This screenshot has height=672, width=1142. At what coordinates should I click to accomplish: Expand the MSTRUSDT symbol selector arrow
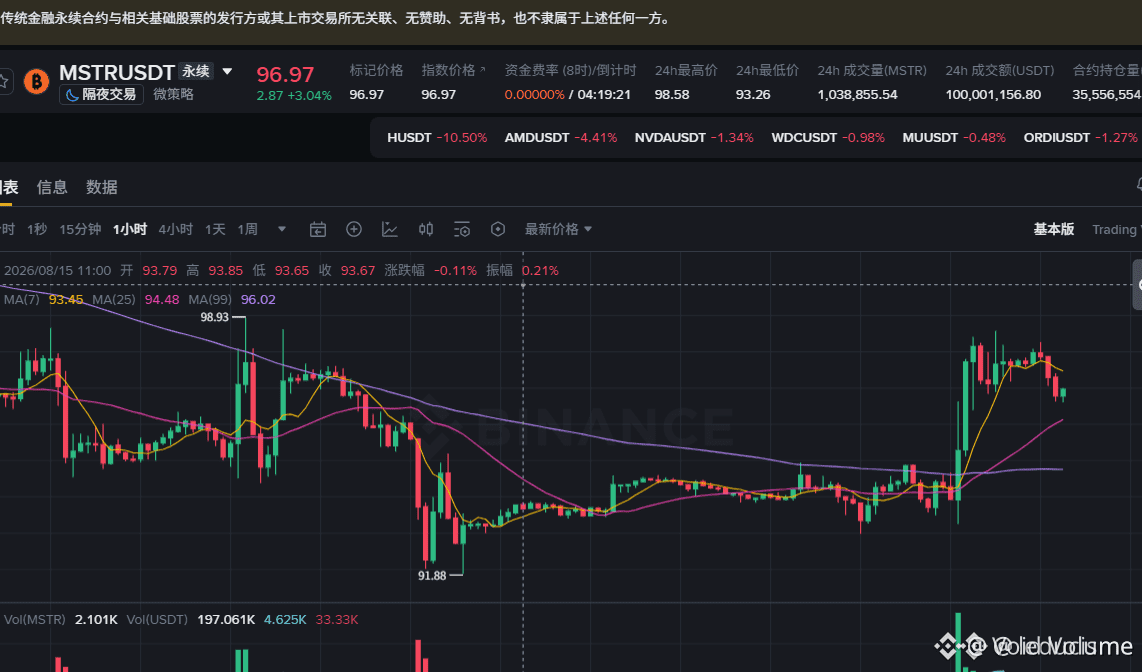(227, 71)
